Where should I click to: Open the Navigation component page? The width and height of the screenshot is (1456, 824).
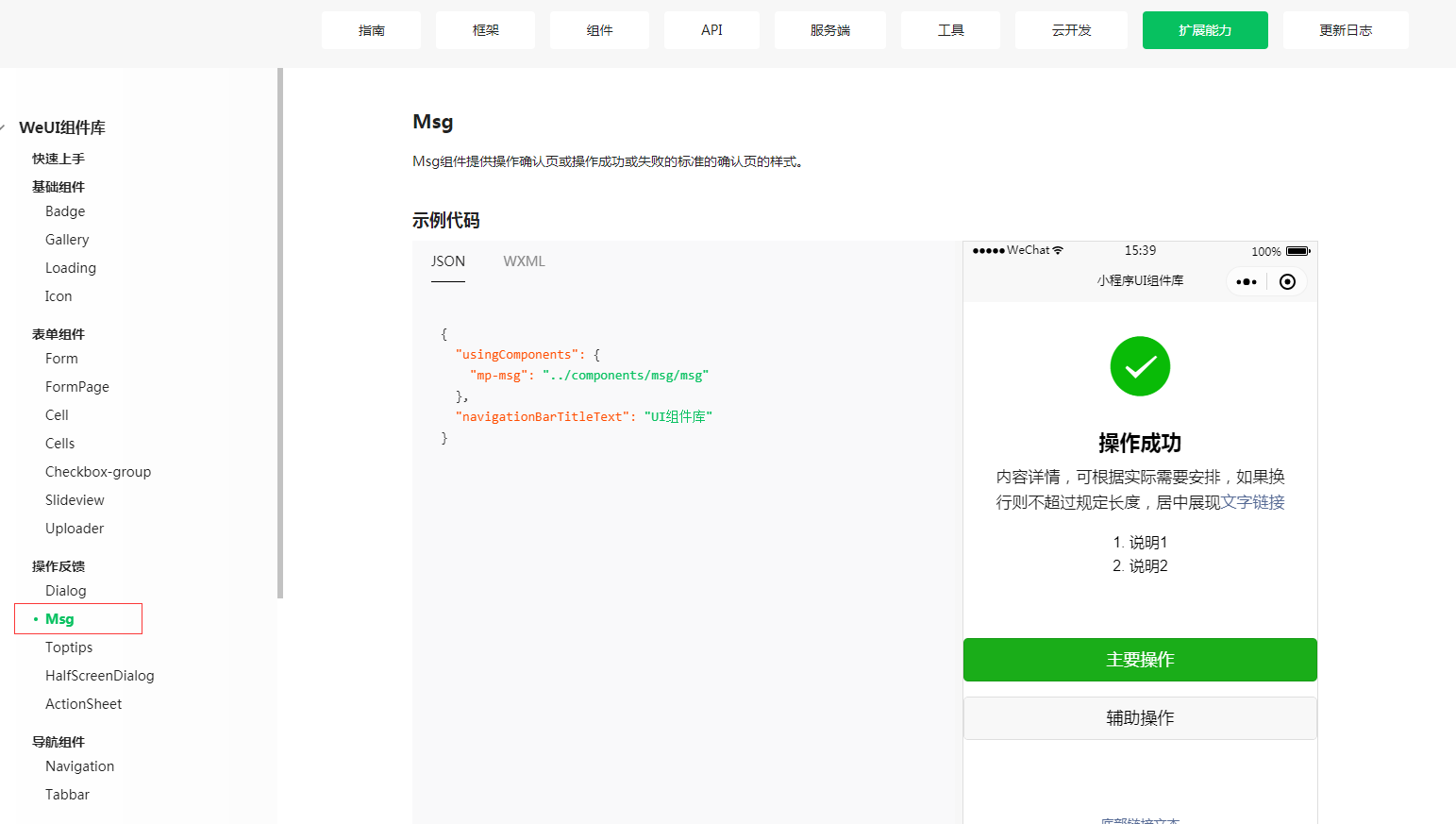pyautogui.click(x=80, y=766)
